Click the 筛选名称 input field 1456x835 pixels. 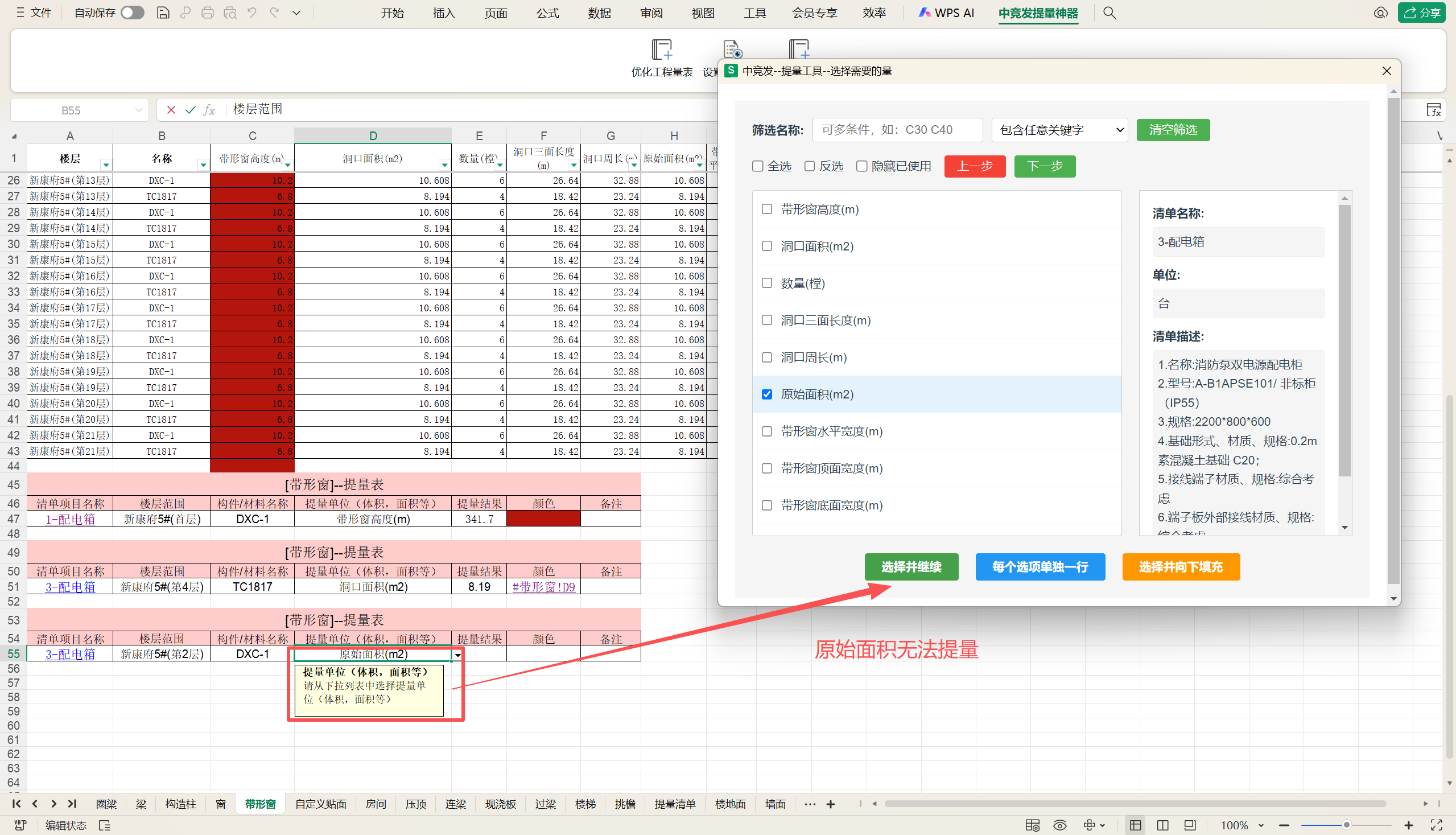[897, 130]
